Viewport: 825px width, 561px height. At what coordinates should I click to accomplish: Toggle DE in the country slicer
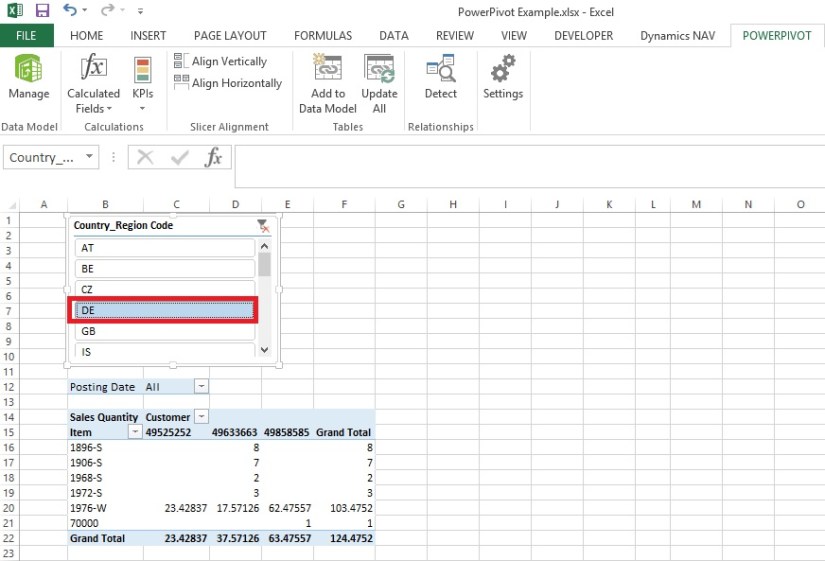(x=164, y=310)
